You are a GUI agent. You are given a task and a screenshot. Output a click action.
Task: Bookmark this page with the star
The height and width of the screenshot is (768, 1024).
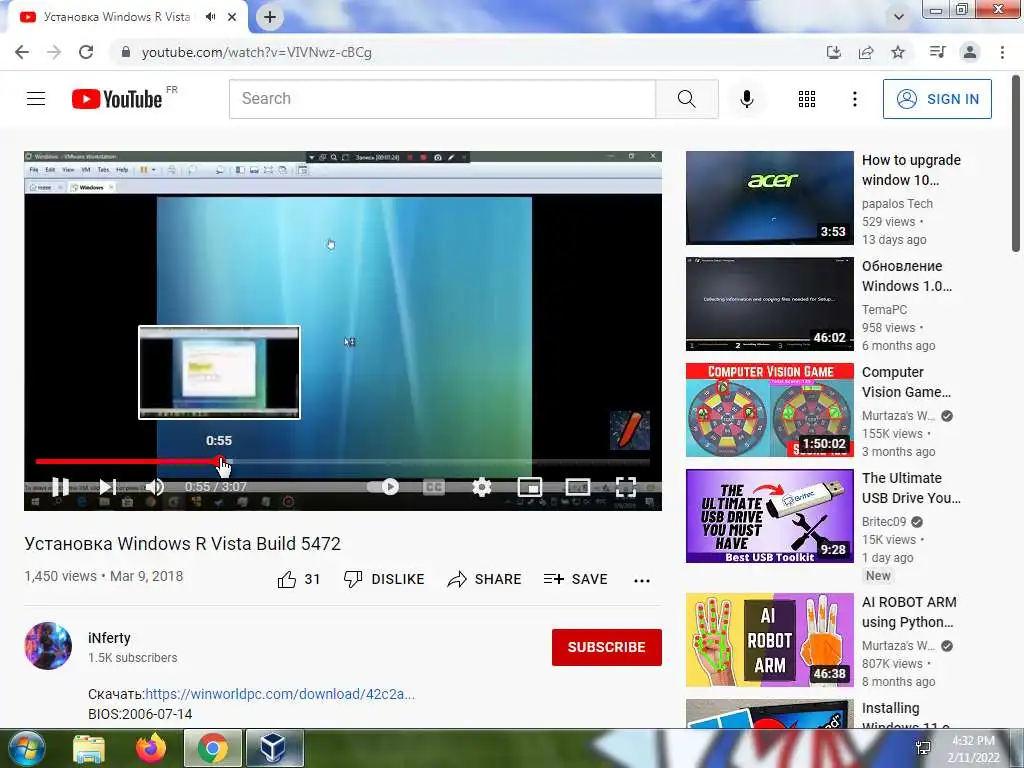(x=898, y=52)
